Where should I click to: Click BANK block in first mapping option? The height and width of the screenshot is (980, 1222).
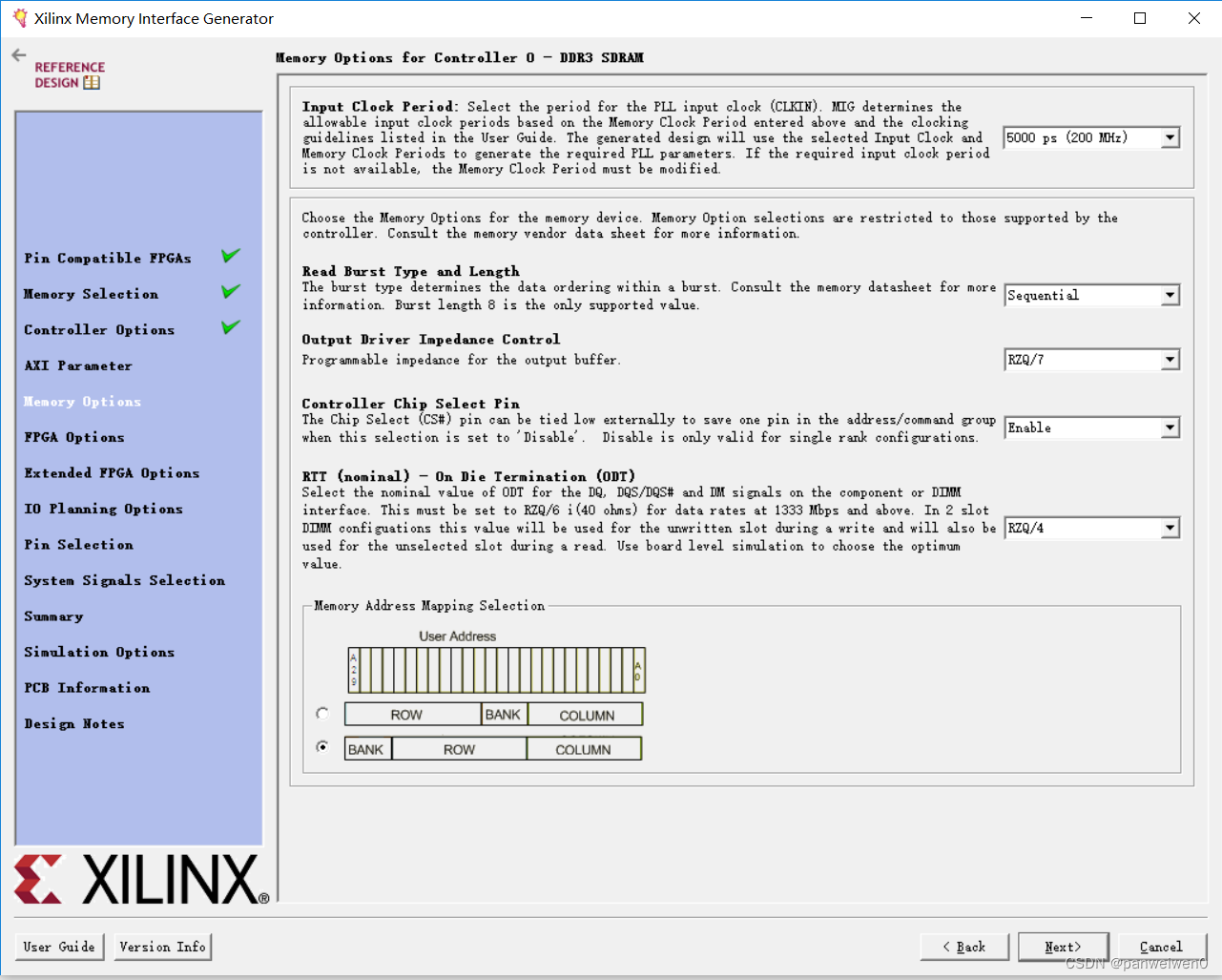coord(504,715)
